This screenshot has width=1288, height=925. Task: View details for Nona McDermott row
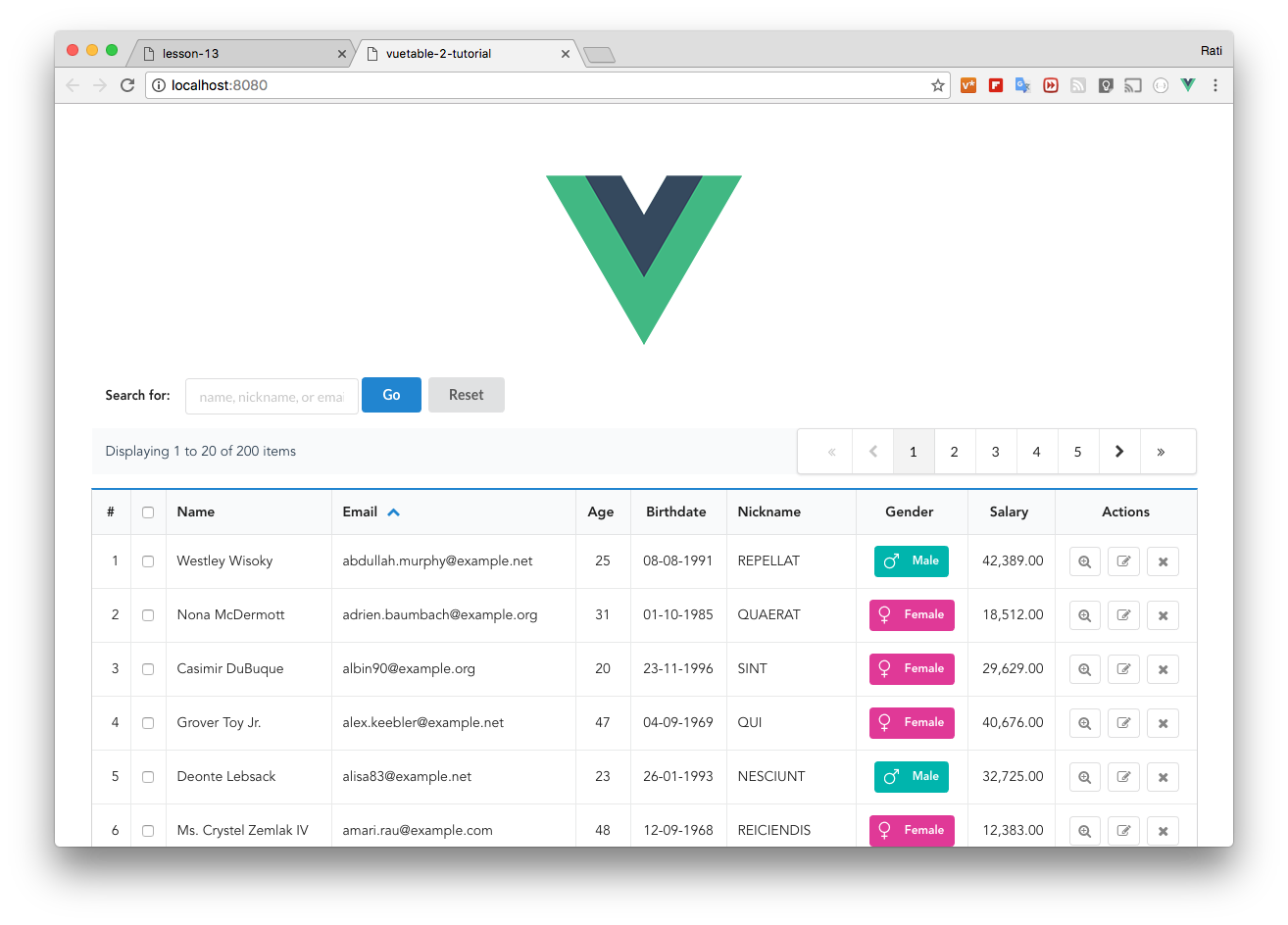tap(1084, 615)
